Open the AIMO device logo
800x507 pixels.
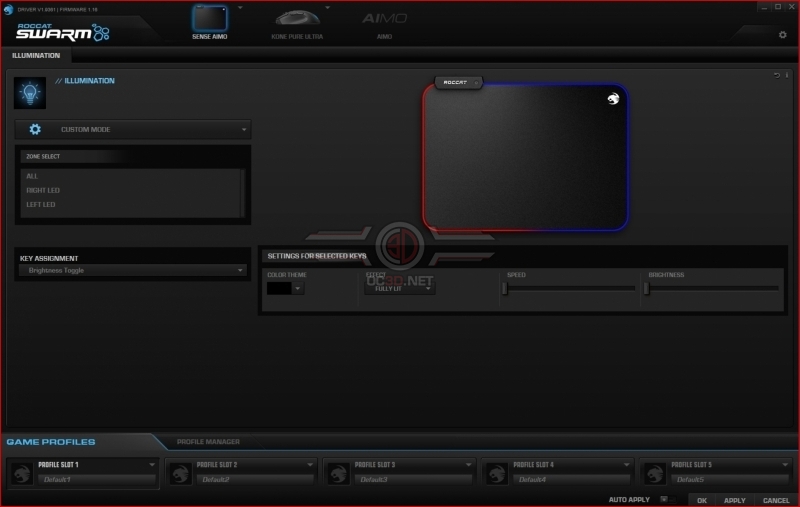pos(384,19)
